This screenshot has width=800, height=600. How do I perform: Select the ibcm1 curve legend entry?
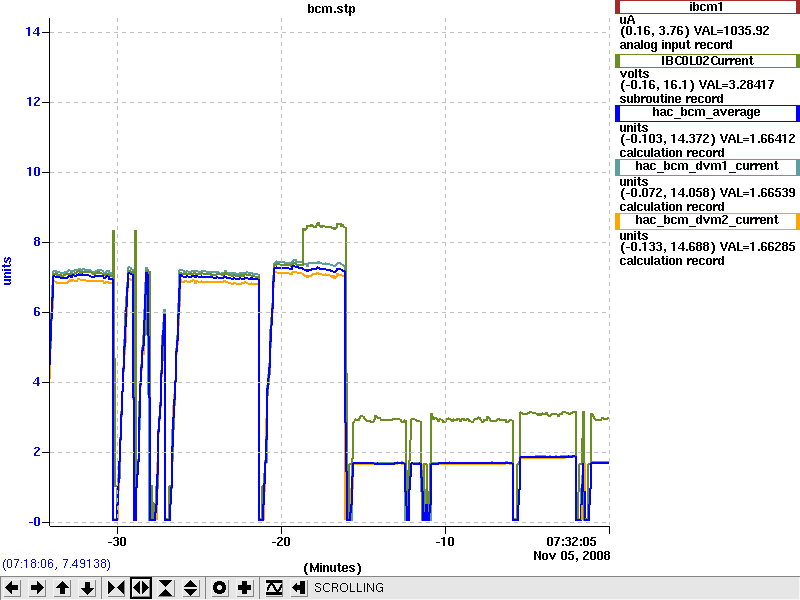click(707, 7)
